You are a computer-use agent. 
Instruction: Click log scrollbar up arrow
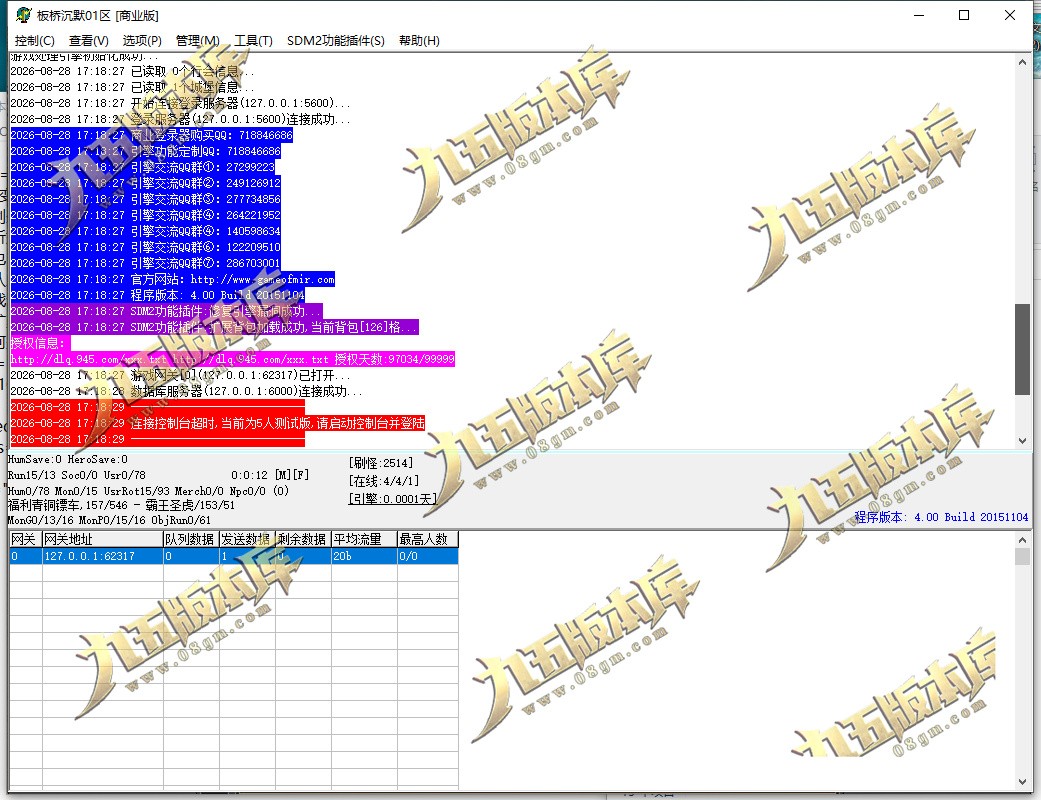coord(1022,62)
